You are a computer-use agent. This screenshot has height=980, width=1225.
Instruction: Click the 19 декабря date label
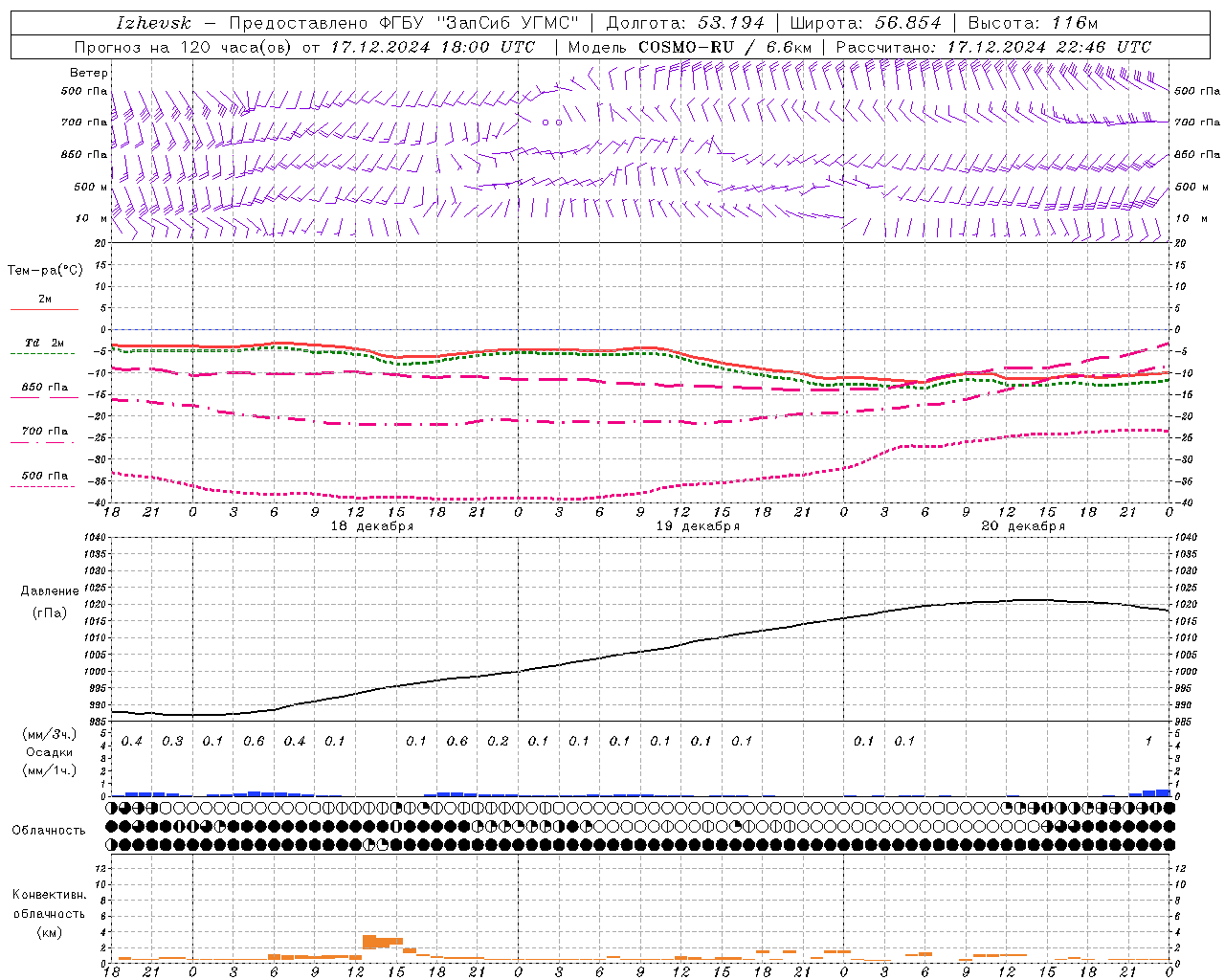point(698,526)
